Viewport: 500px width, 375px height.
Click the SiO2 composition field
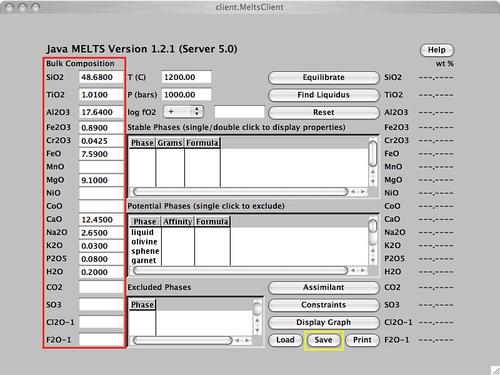(x=101, y=77)
